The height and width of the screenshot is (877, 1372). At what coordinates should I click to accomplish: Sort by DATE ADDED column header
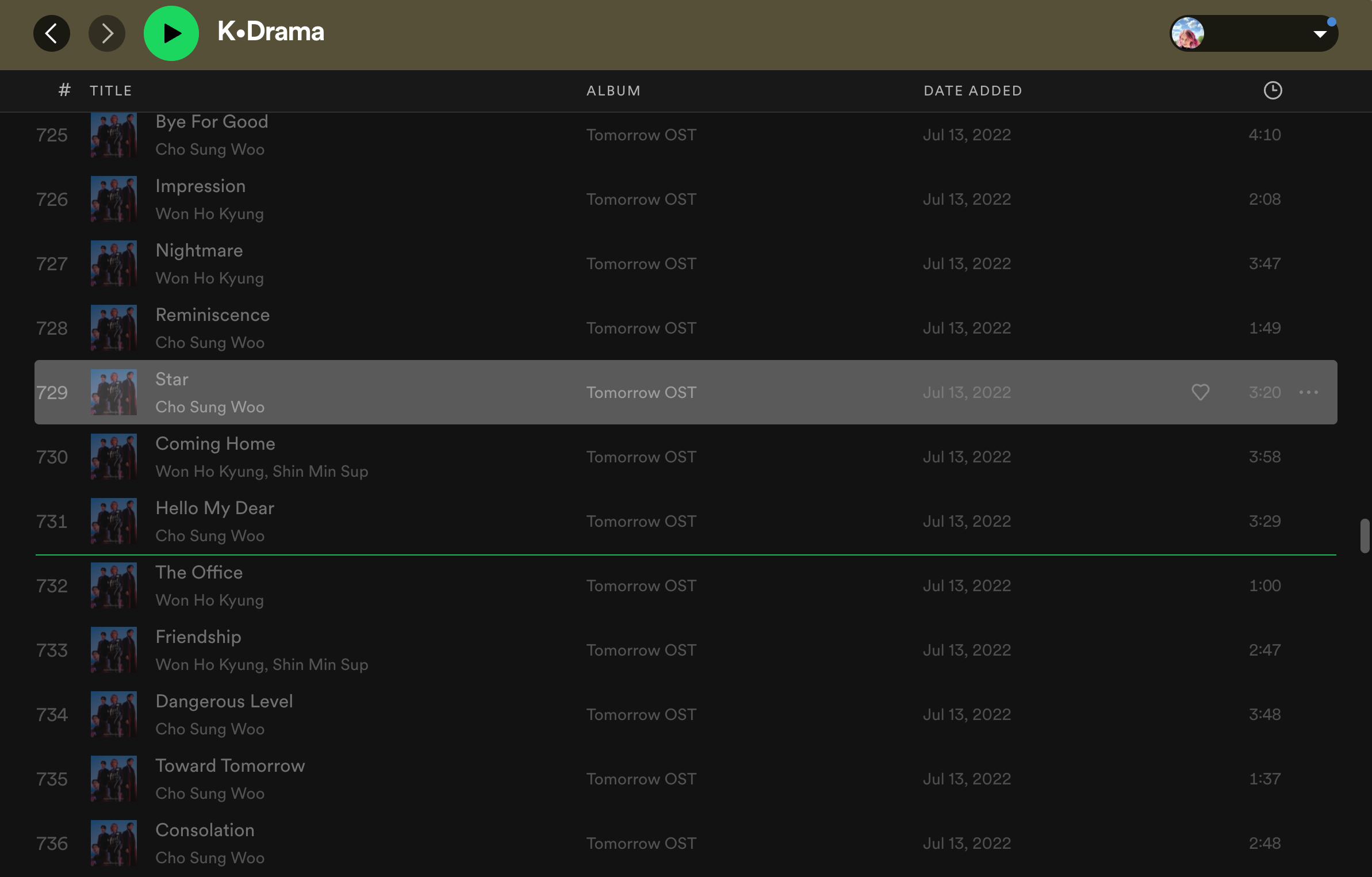(972, 91)
